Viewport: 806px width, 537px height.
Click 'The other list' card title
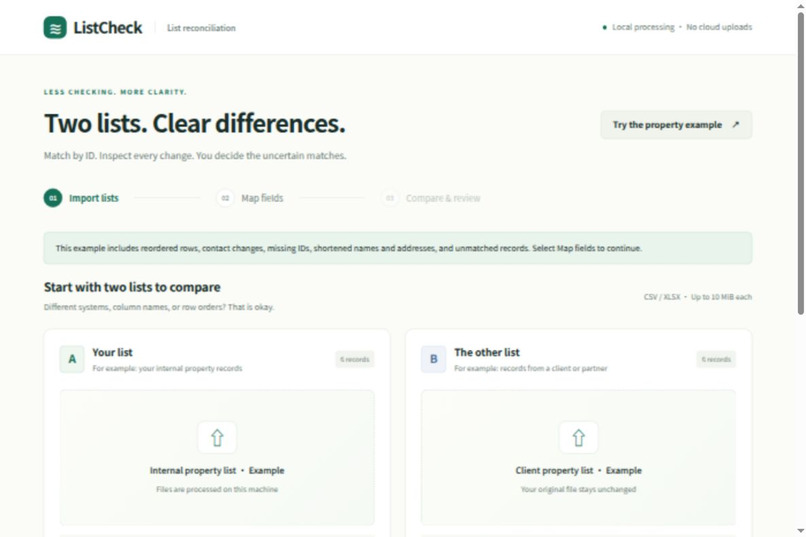(487, 353)
